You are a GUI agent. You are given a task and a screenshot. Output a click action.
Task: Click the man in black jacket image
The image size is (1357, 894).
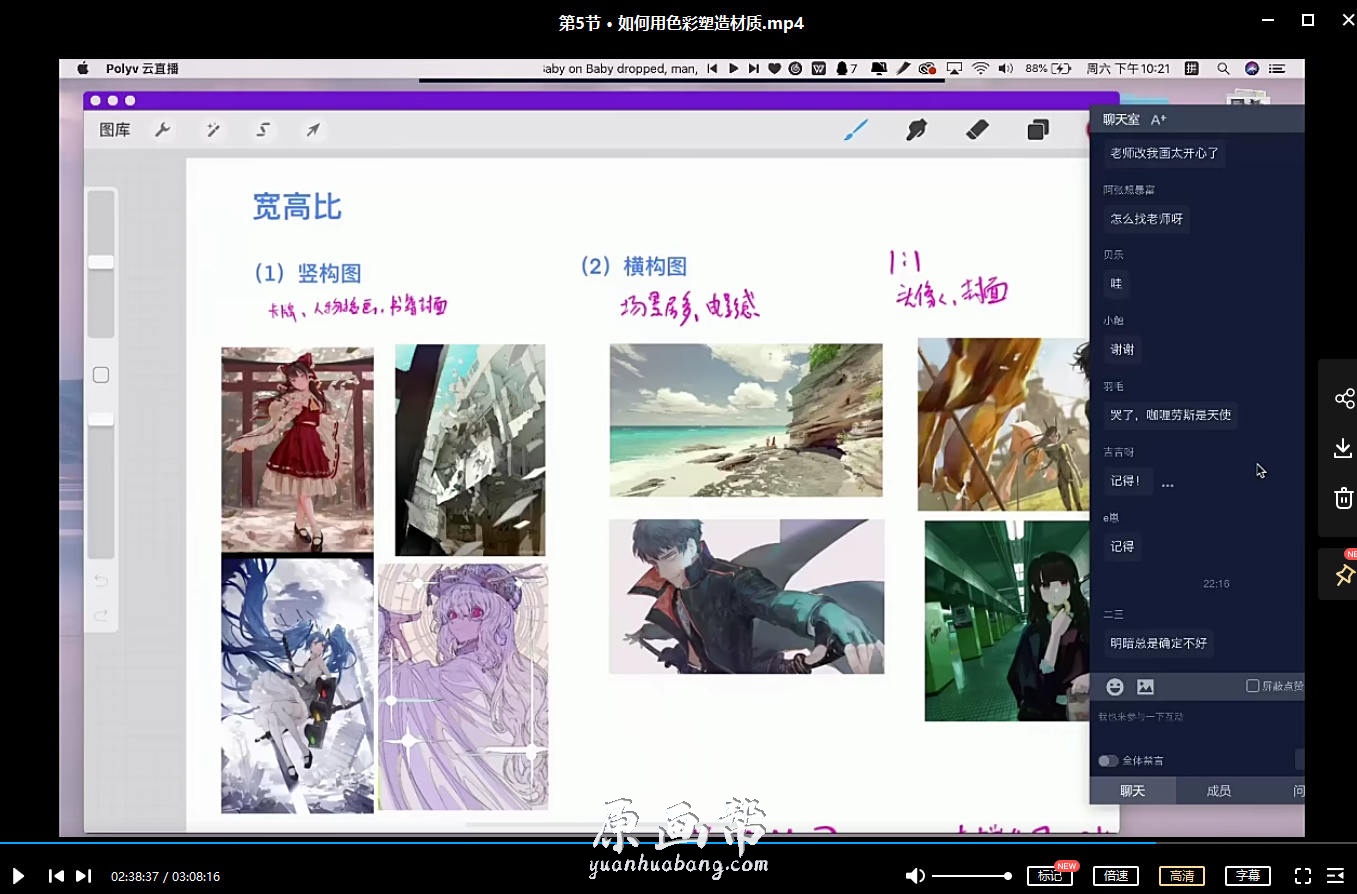(x=747, y=596)
